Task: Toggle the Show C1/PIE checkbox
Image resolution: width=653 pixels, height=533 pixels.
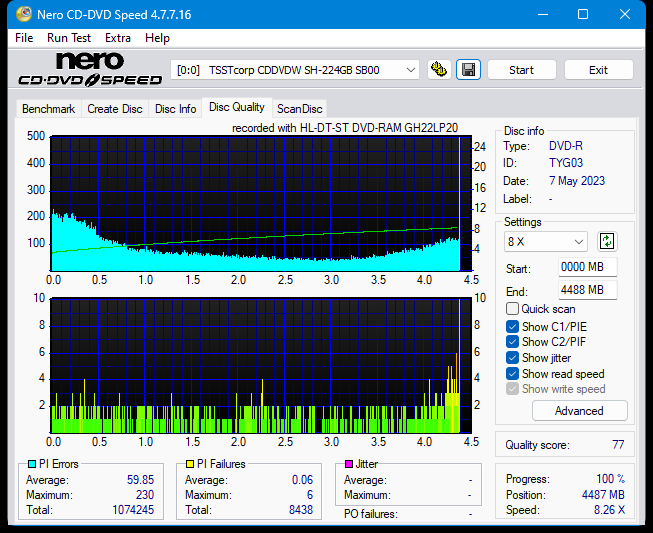Action: [513, 326]
